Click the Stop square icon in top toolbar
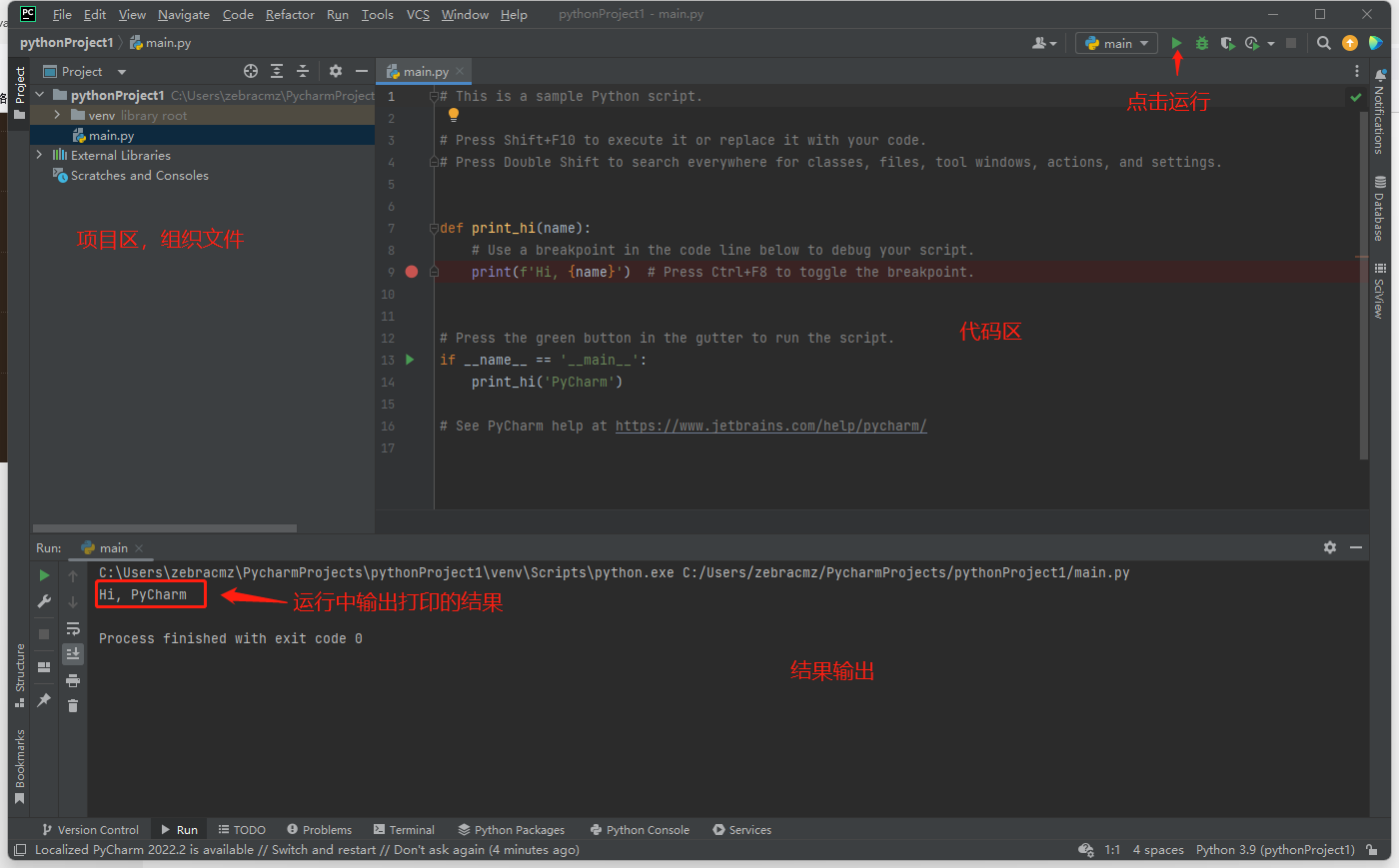1399x868 pixels. (x=1291, y=43)
